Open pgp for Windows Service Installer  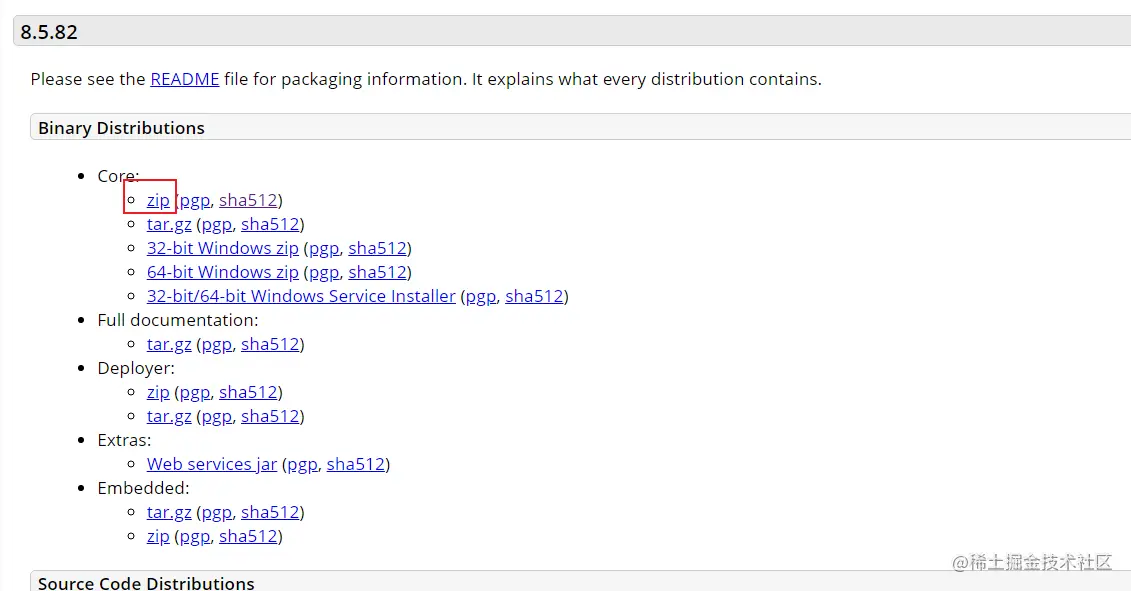pos(481,296)
